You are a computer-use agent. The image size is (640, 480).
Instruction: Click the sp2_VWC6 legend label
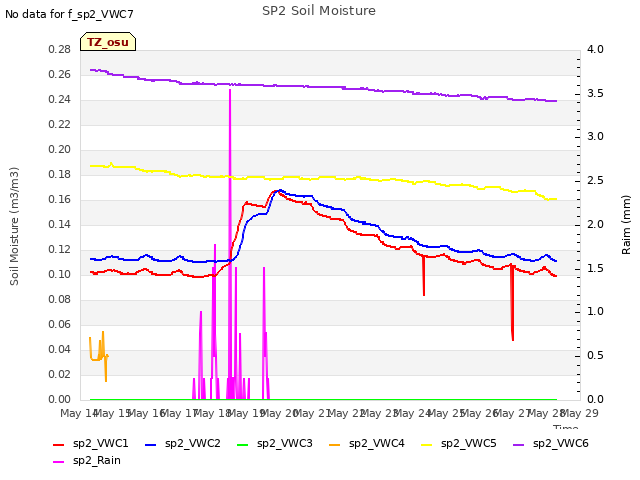(x=560, y=443)
